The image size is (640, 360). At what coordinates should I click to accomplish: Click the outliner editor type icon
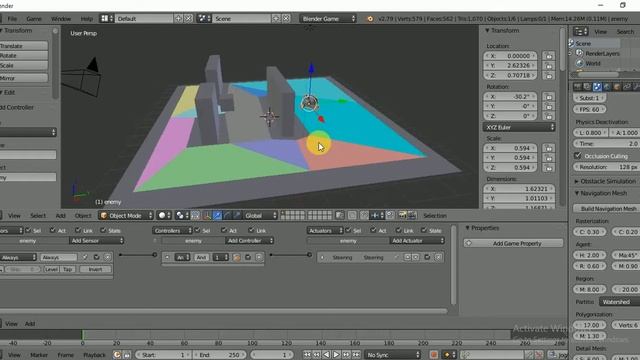click(580, 31)
